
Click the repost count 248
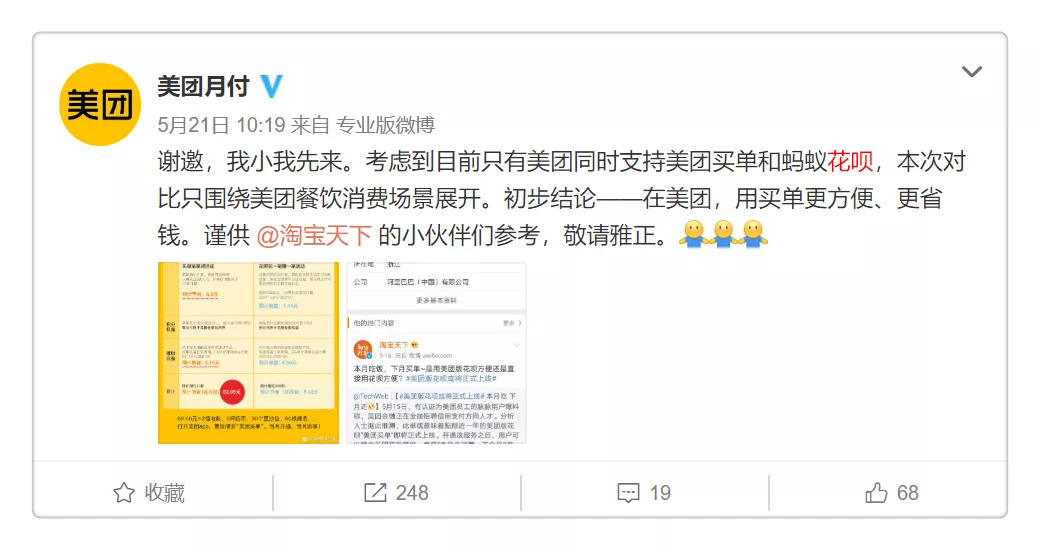click(x=412, y=493)
